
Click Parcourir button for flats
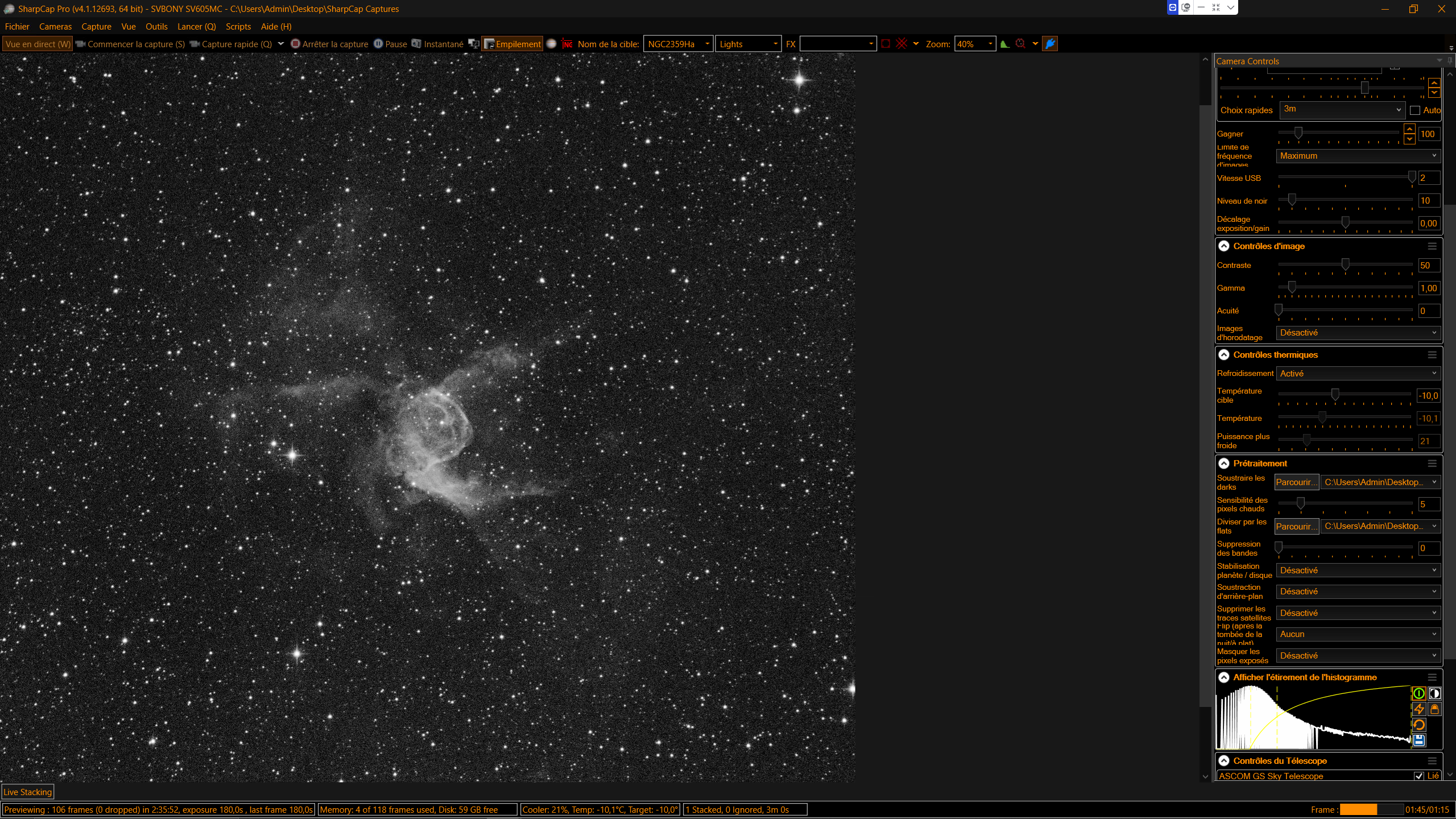coord(1296,526)
